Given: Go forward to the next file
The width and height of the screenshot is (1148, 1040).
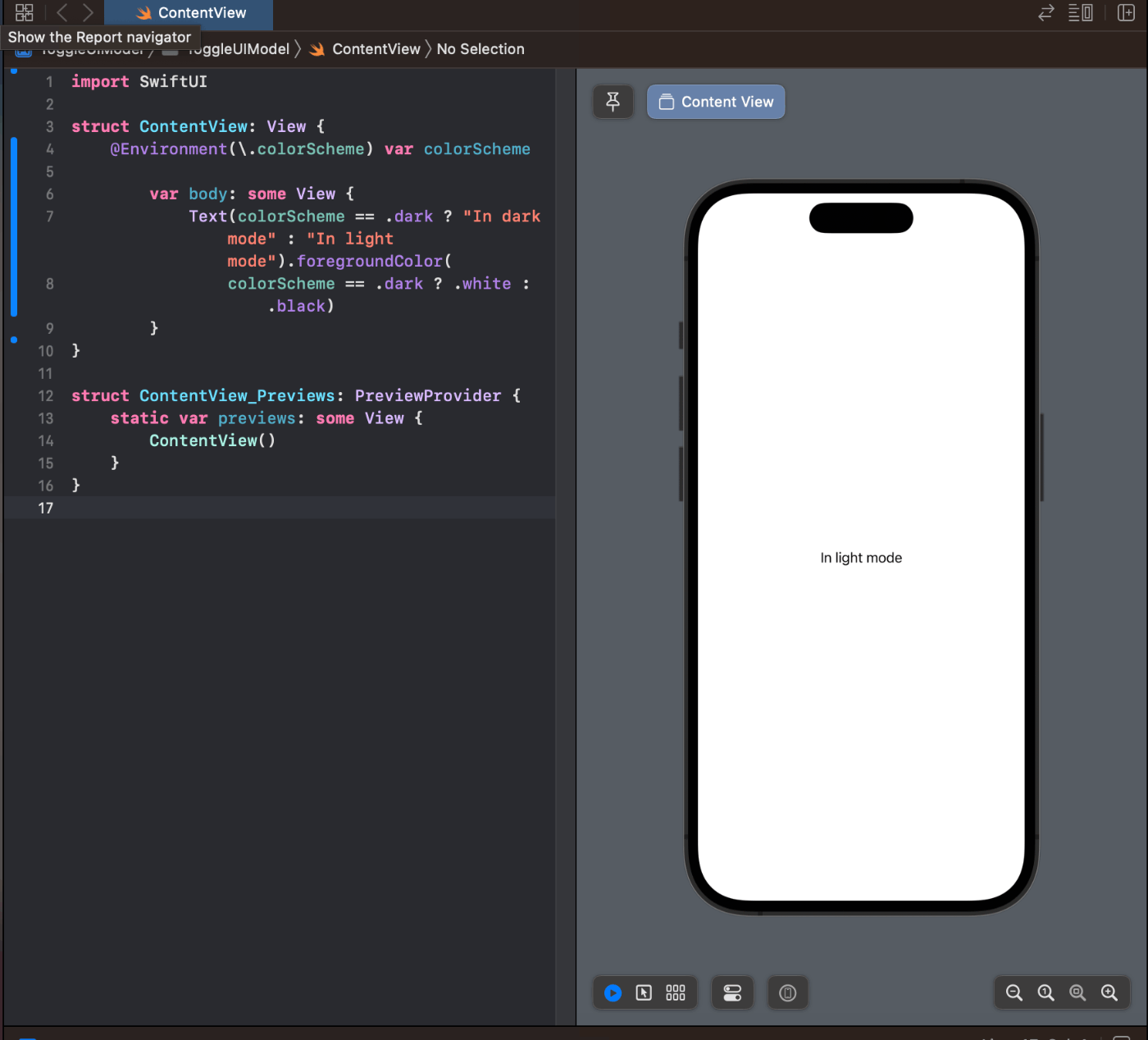Looking at the screenshot, I should coord(88,12).
